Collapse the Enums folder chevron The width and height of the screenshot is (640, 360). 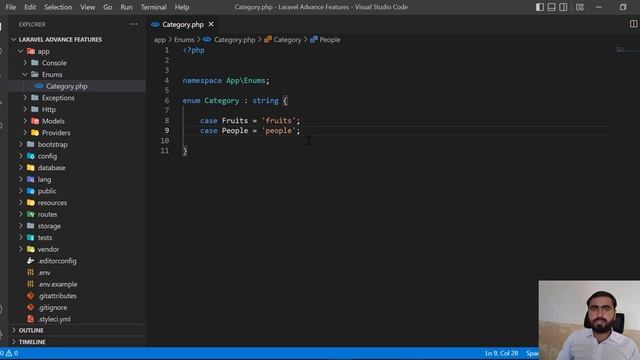click(25, 74)
